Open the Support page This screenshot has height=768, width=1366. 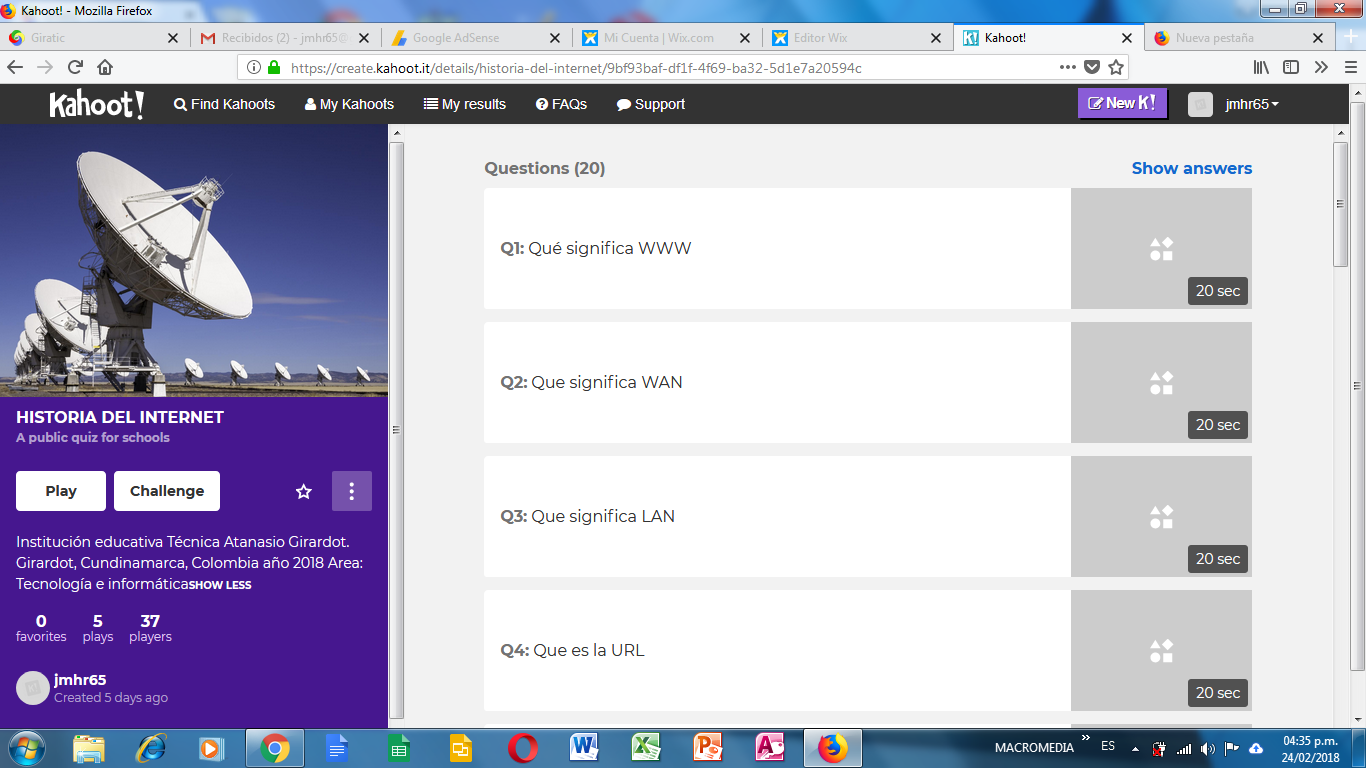pyautogui.click(x=651, y=104)
